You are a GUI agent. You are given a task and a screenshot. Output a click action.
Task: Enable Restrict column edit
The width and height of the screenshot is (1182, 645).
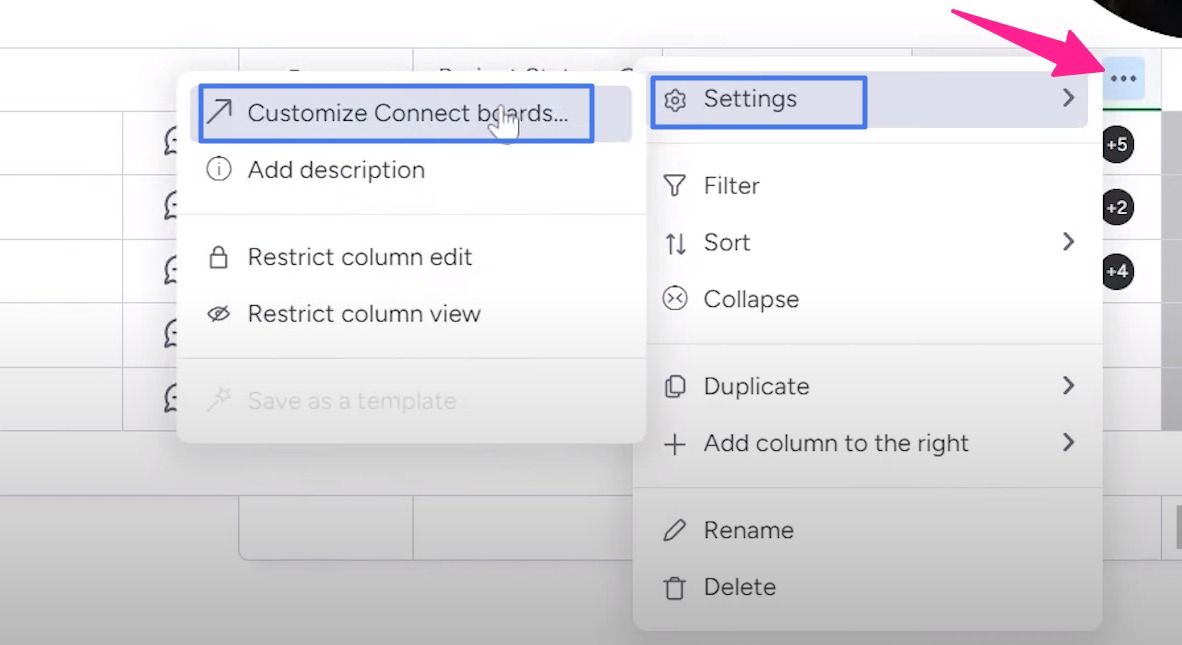coord(359,257)
